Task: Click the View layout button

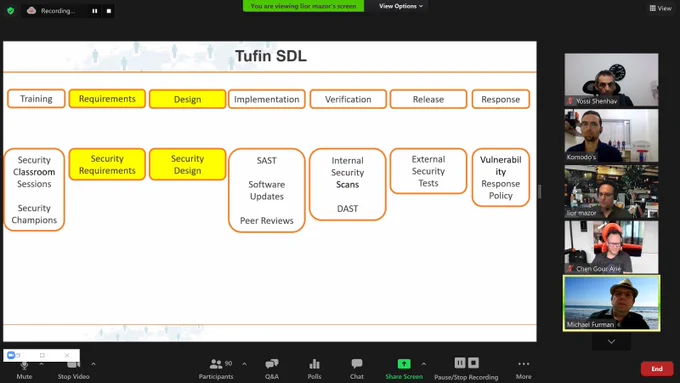Action: click(660, 8)
